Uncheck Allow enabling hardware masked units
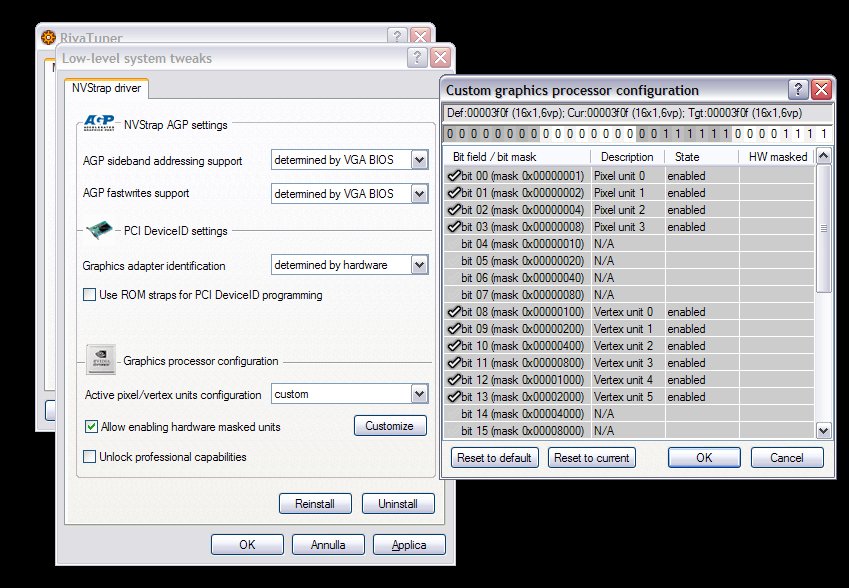 [x=91, y=427]
